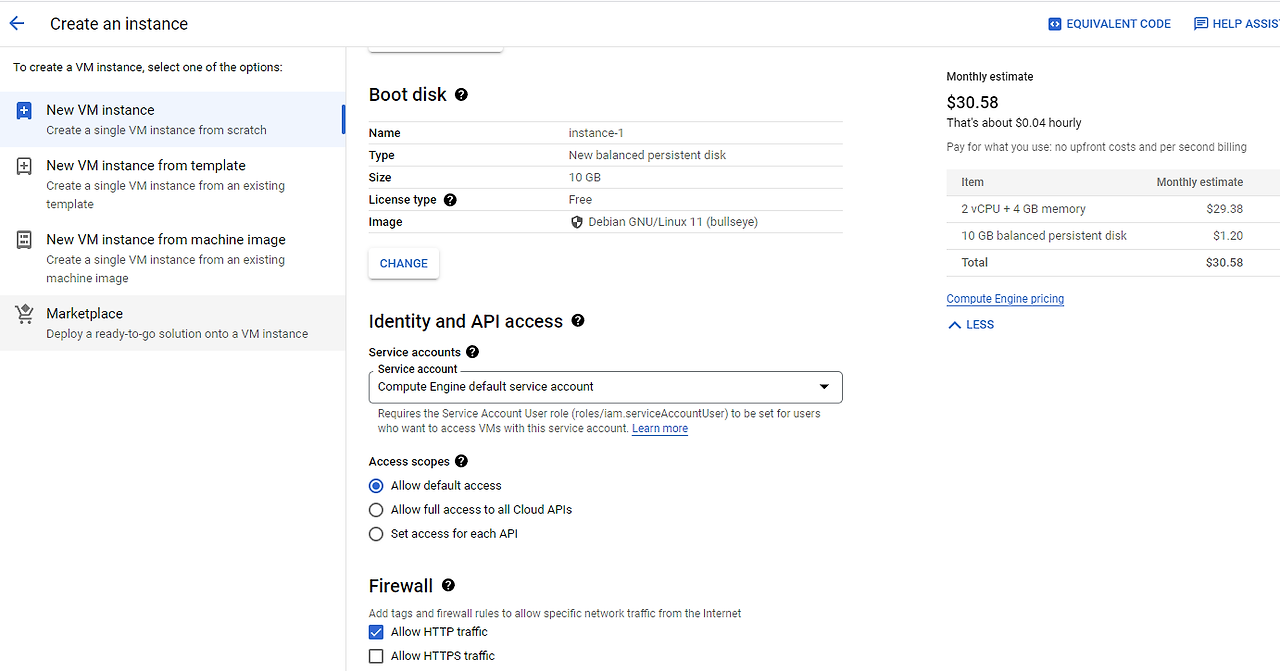Click the Firewall help icon
Screen dimensions: 1280x671
[448, 585]
